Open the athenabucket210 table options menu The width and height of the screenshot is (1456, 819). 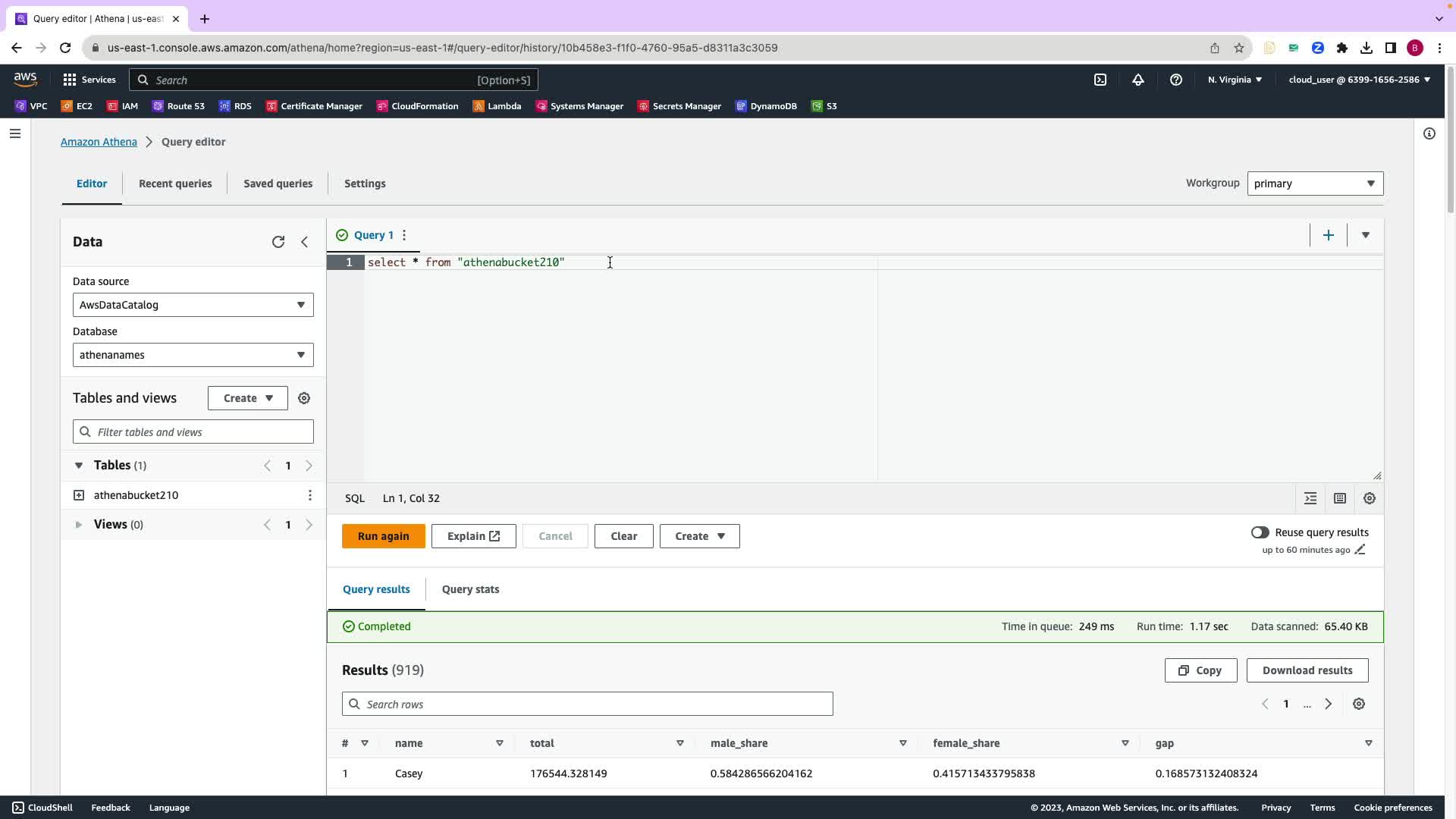point(309,495)
